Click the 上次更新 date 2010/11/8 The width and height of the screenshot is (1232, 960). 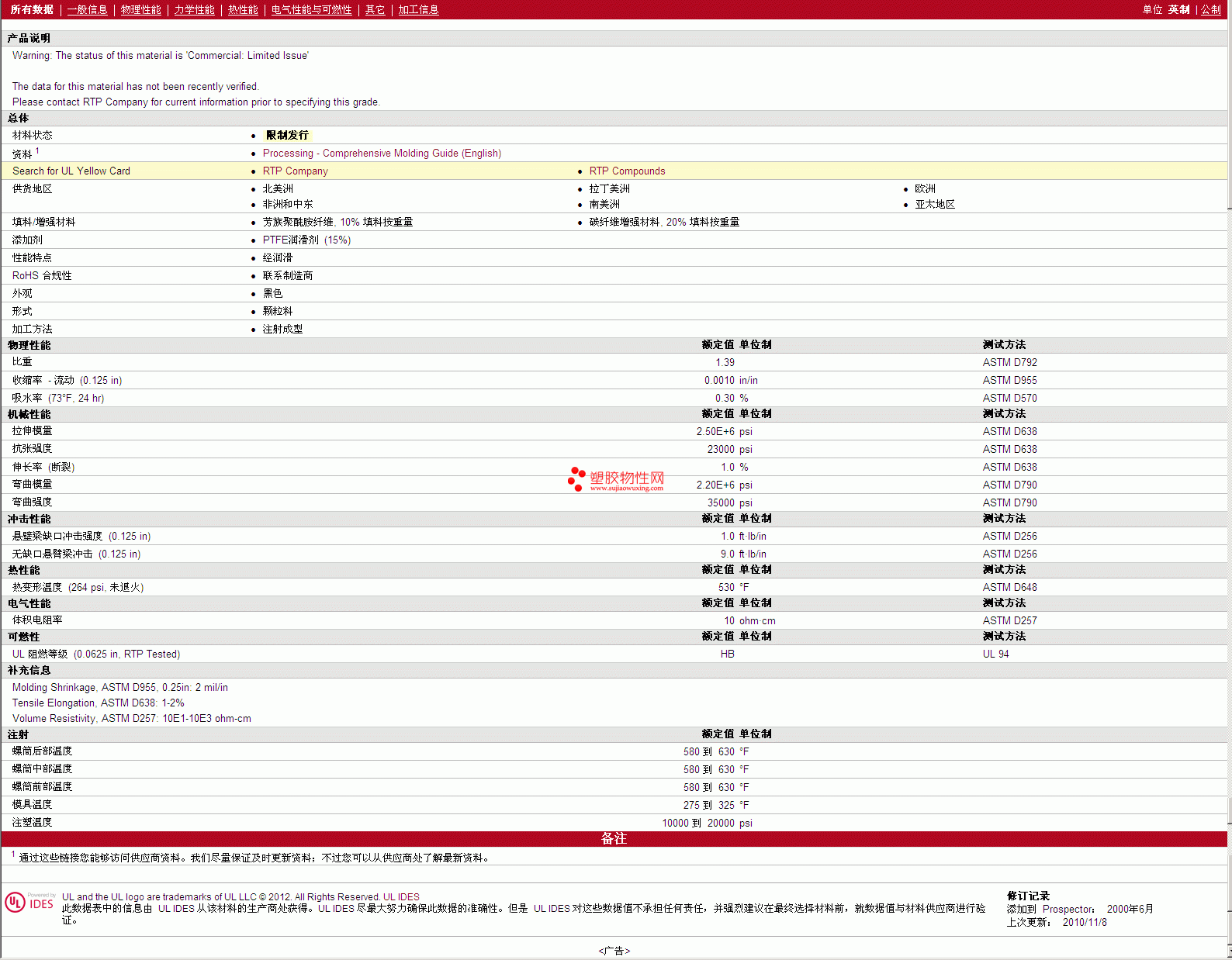(1085, 922)
